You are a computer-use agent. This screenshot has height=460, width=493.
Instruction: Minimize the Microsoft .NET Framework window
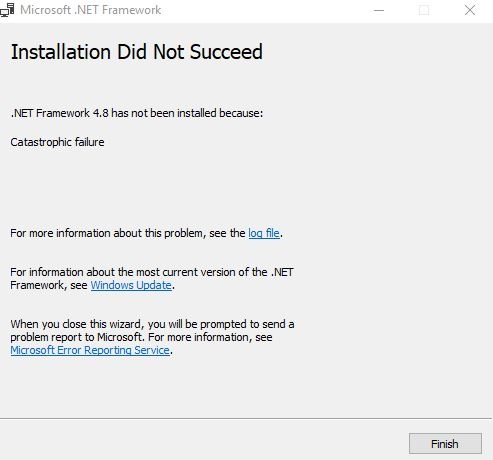pos(379,10)
